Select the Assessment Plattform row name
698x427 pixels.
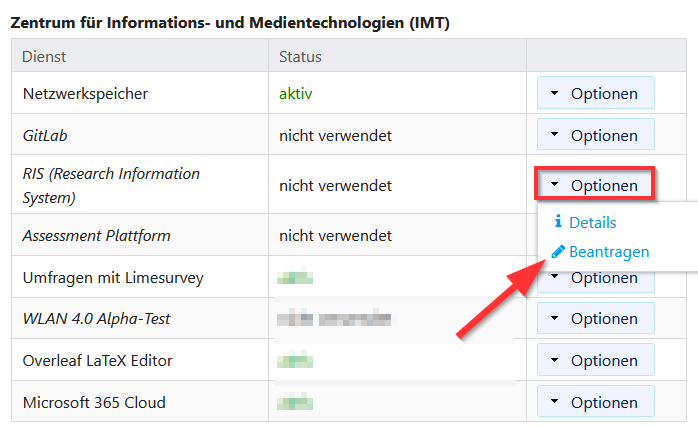(x=96, y=236)
